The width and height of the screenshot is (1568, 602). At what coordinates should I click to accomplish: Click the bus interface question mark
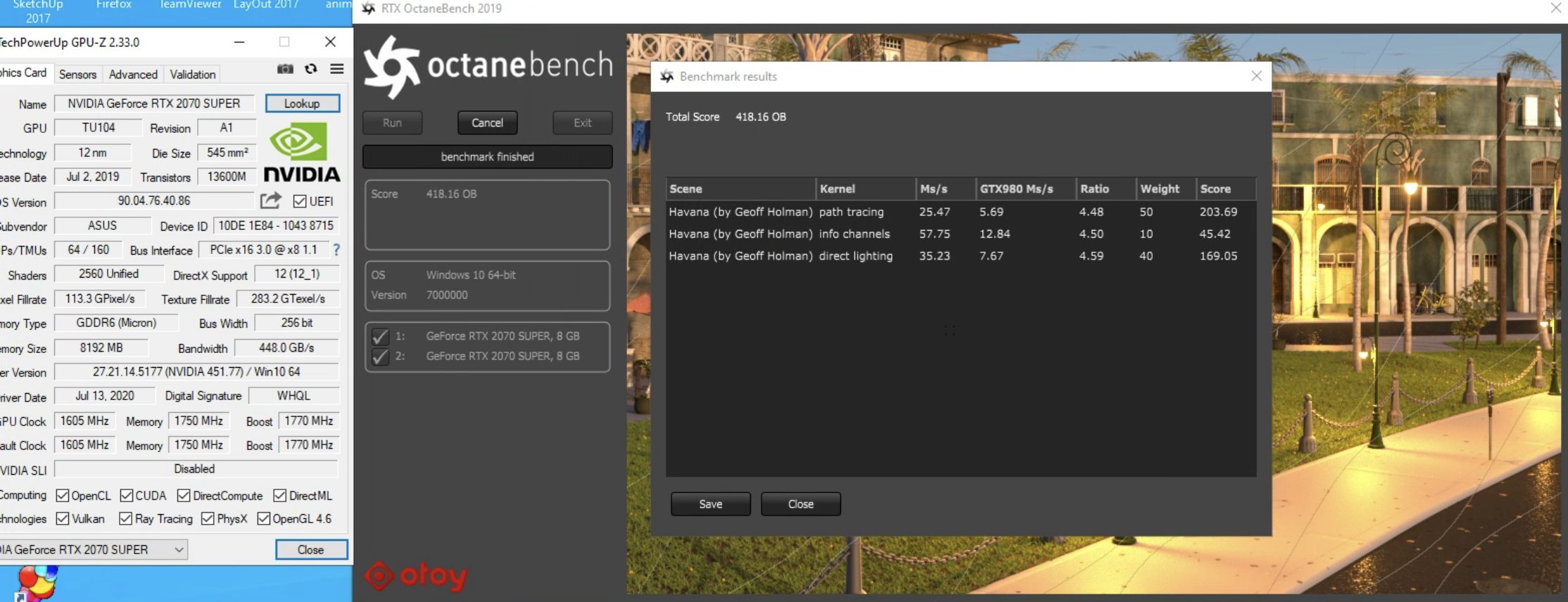point(336,250)
